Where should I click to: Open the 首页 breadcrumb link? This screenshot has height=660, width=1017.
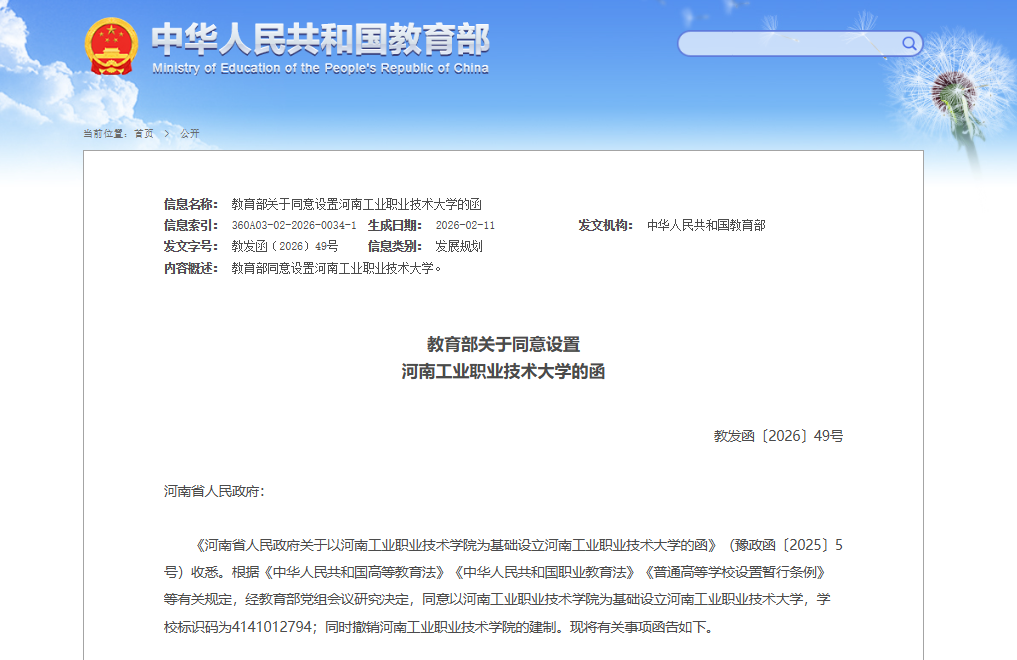tap(144, 134)
